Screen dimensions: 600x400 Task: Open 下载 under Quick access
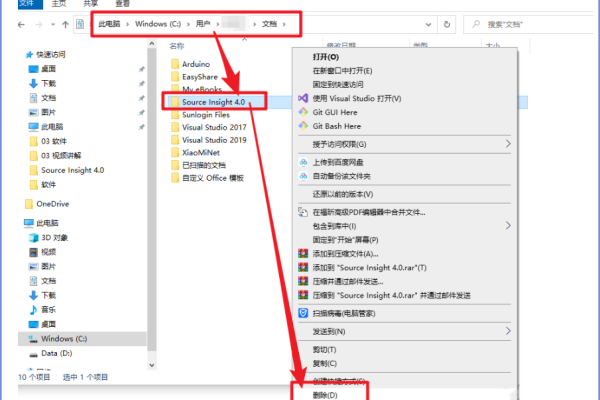coord(49,83)
